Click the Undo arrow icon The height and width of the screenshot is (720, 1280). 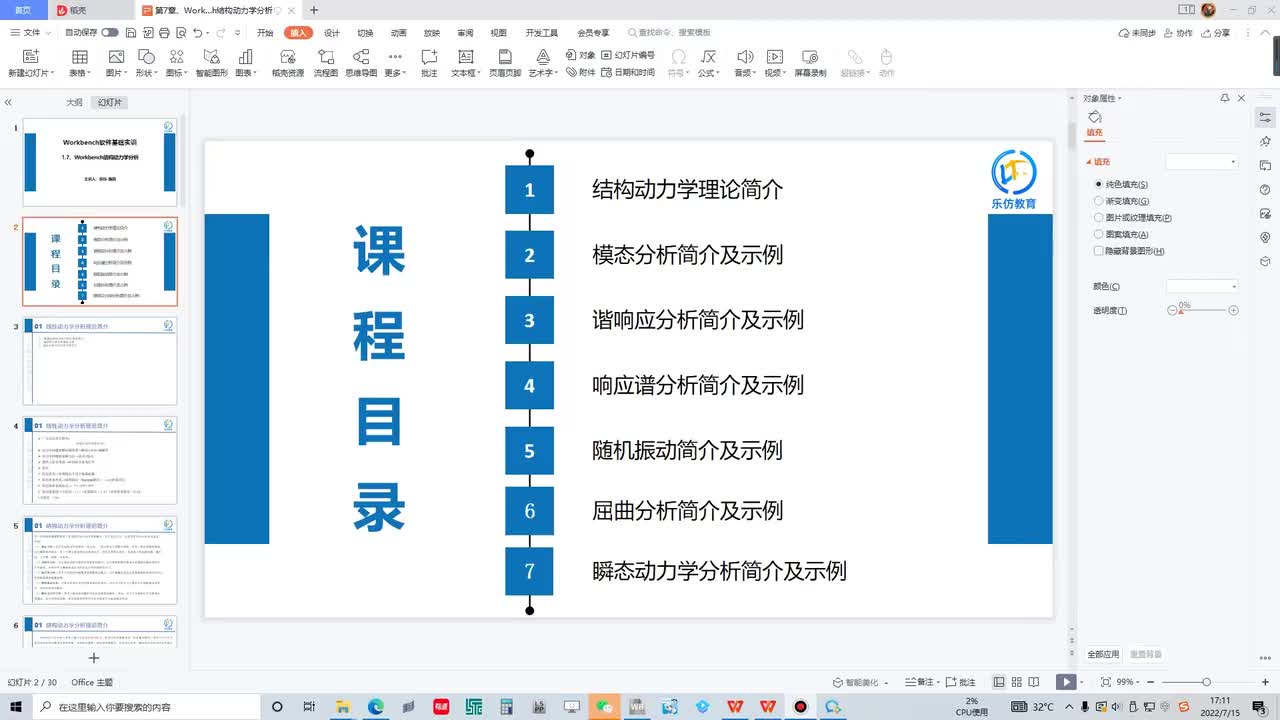point(196,33)
